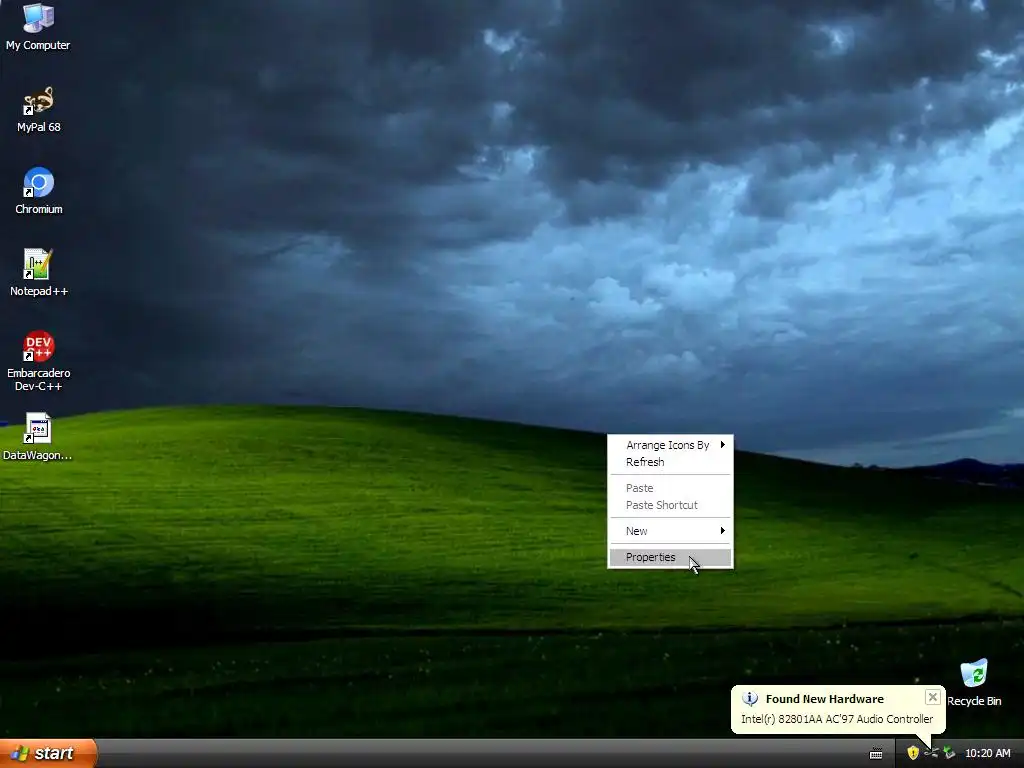Expand the Arrange Icons By submenu
Viewport: 1024px width, 768px height.
pyautogui.click(x=671, y=445)
